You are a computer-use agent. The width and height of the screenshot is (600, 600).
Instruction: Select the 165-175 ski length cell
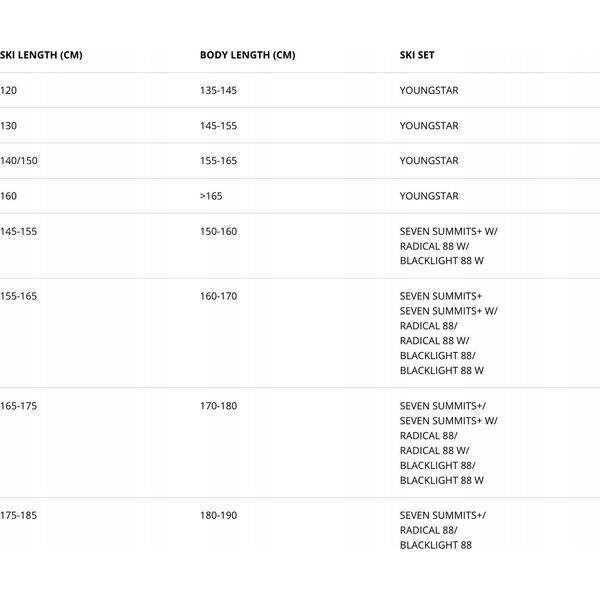pyautogui.click(x=18, y=406)
